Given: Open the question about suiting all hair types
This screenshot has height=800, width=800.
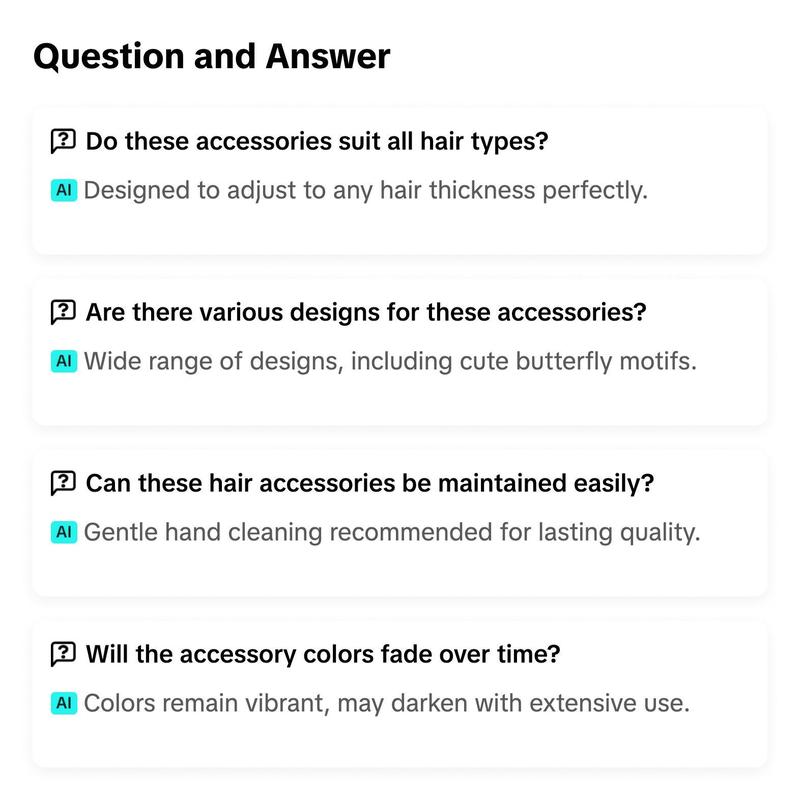Looking at the screenshot, I should click(317, 141).
